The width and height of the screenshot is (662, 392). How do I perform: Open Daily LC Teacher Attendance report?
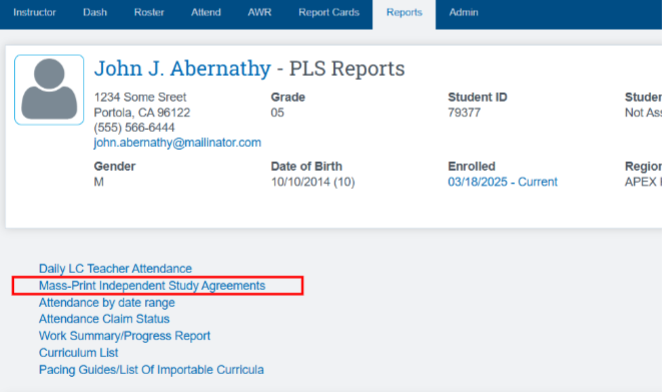click(x=115, y=269)
